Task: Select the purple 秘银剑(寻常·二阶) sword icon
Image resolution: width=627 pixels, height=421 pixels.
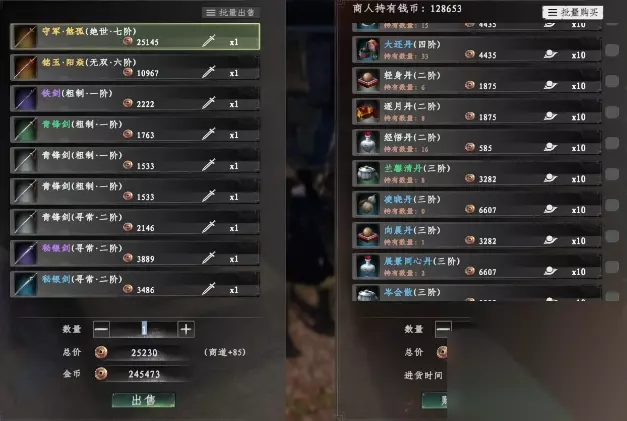Action: point(25,253)
